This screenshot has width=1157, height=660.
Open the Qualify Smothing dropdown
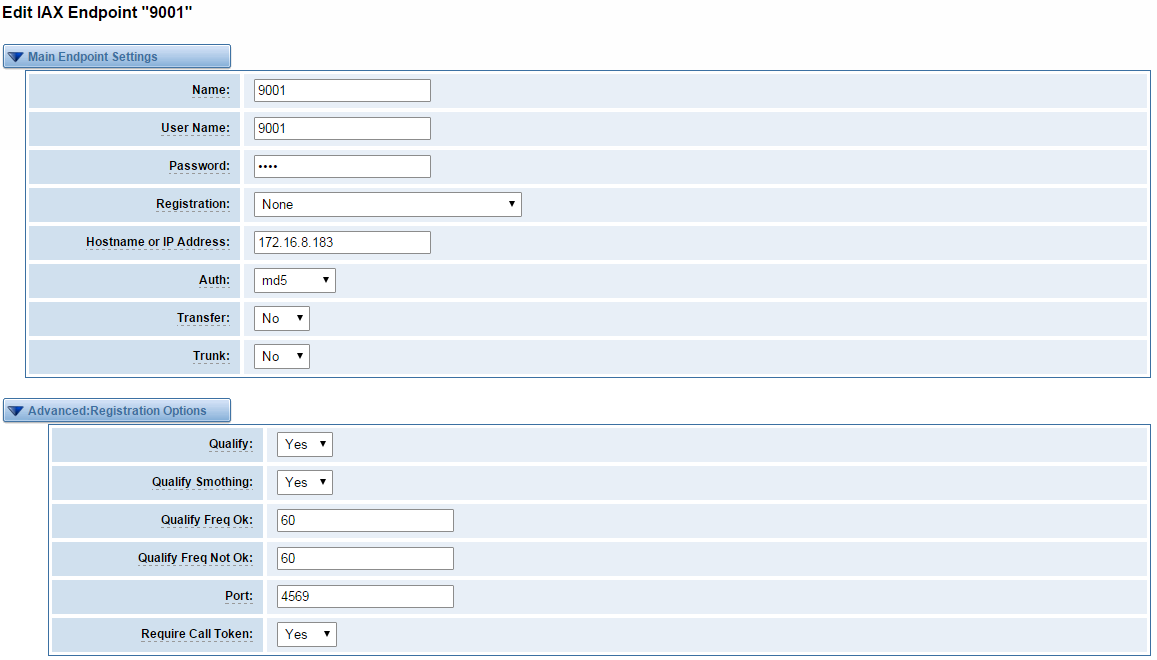point(305,483)
